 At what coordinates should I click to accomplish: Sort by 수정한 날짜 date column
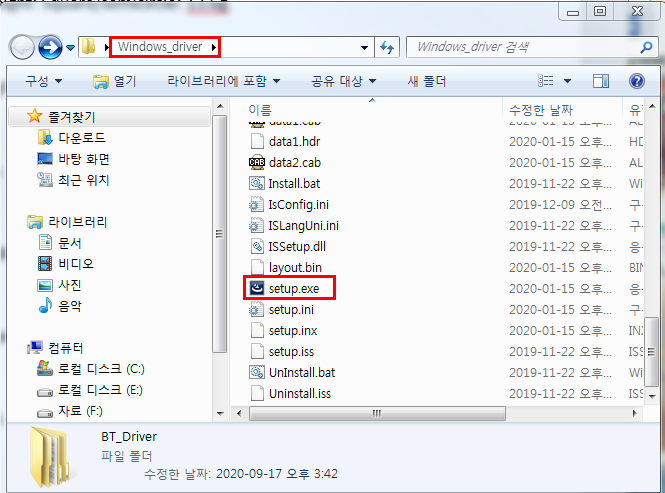[541, 110]
